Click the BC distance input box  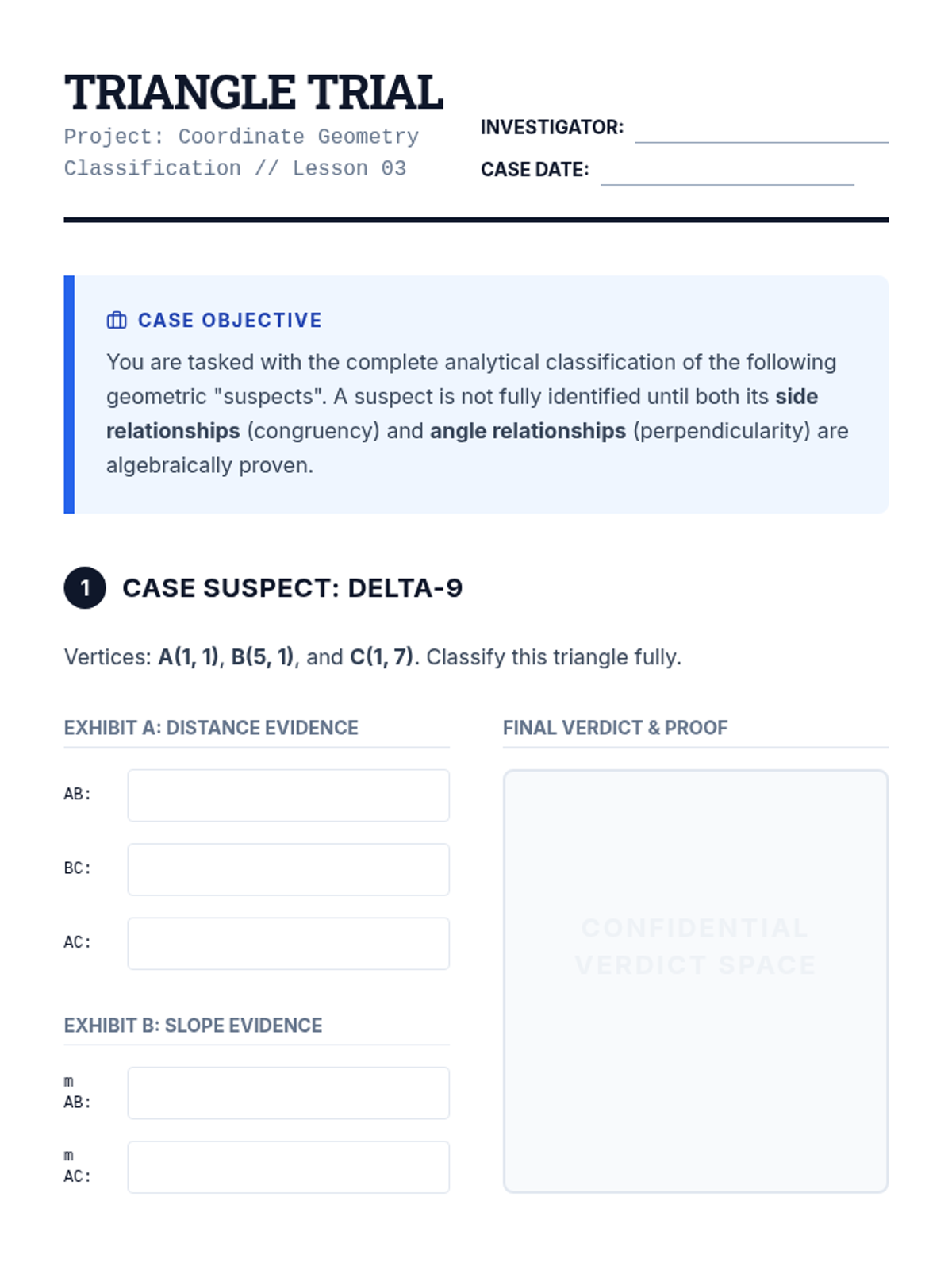click(x=288, y=869)
